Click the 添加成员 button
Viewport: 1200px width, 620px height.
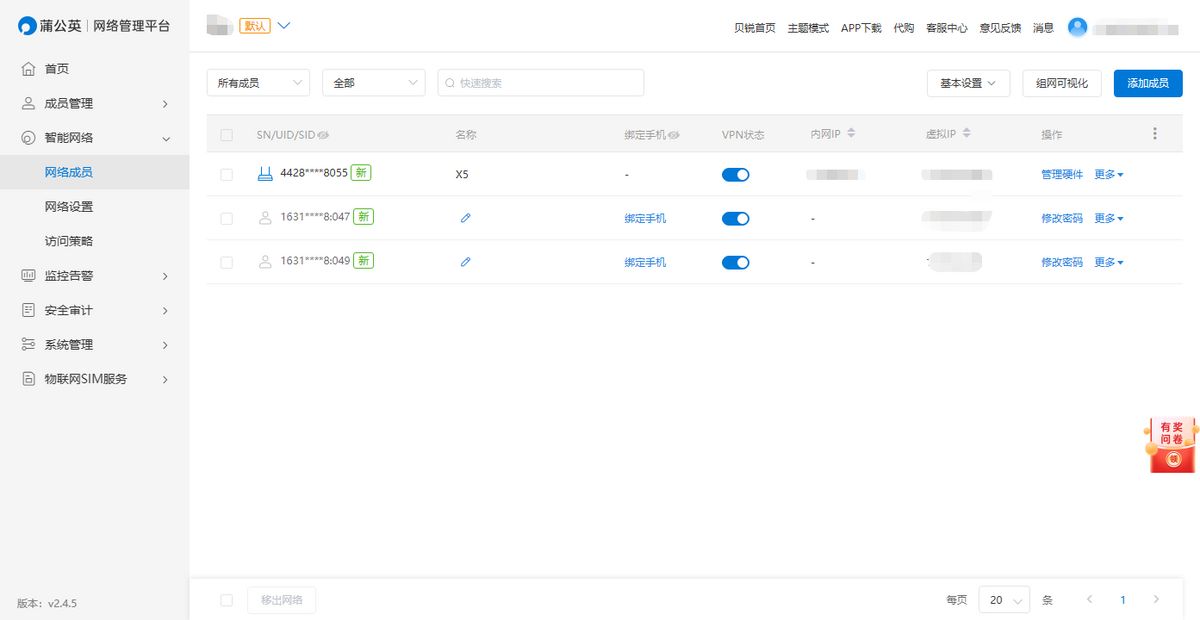1148,83
